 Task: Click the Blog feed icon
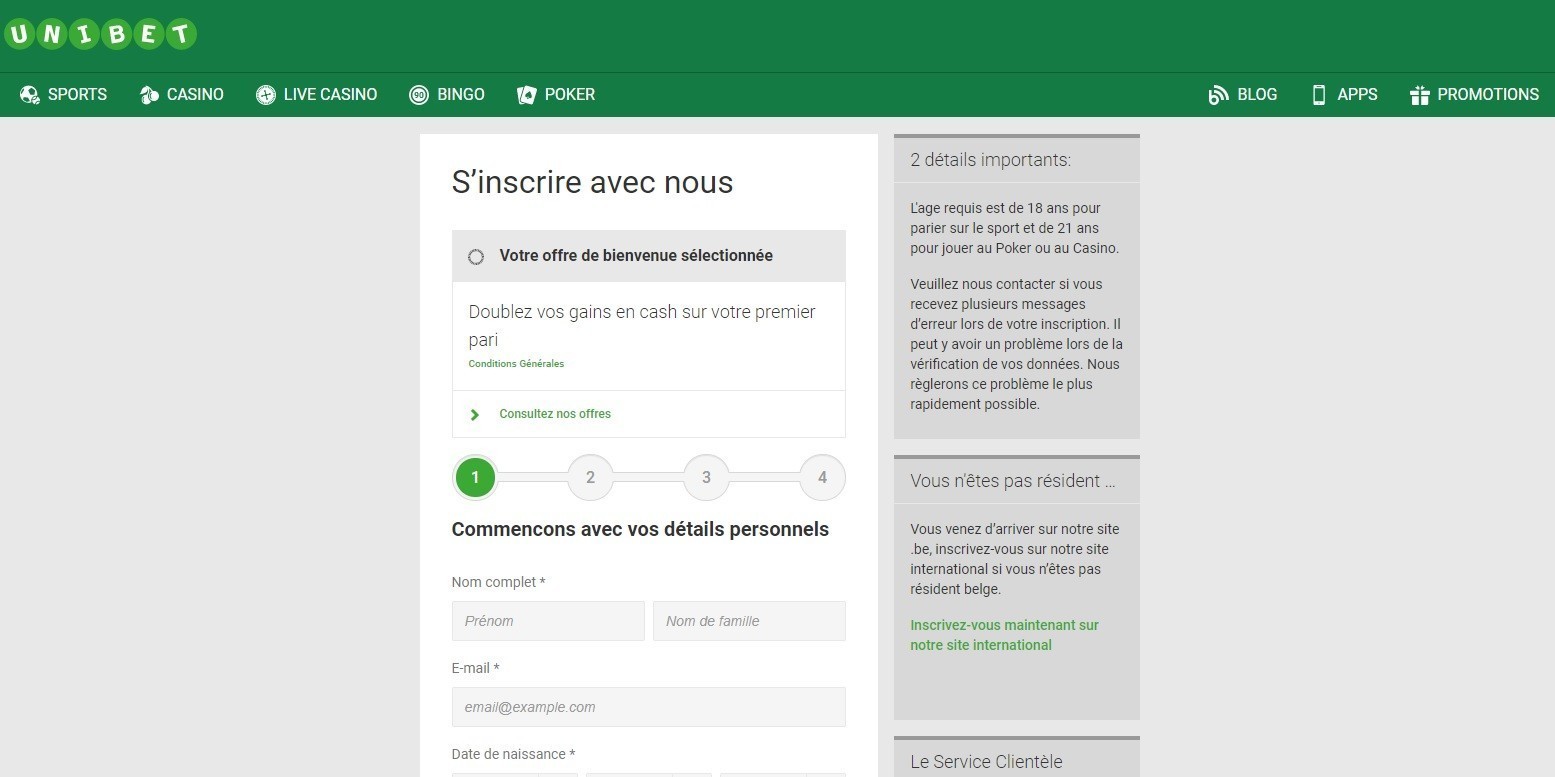[1218, 95]
